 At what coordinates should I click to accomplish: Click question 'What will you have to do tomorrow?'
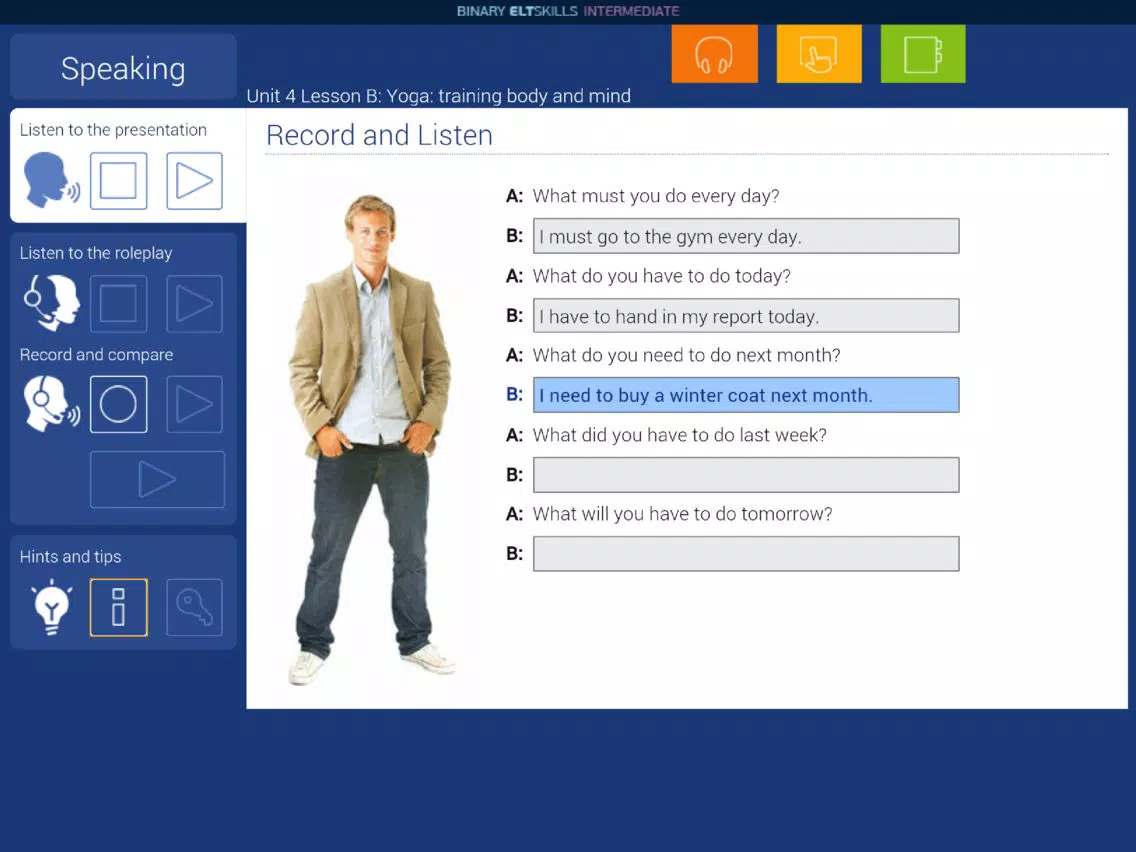coord(682,514)
